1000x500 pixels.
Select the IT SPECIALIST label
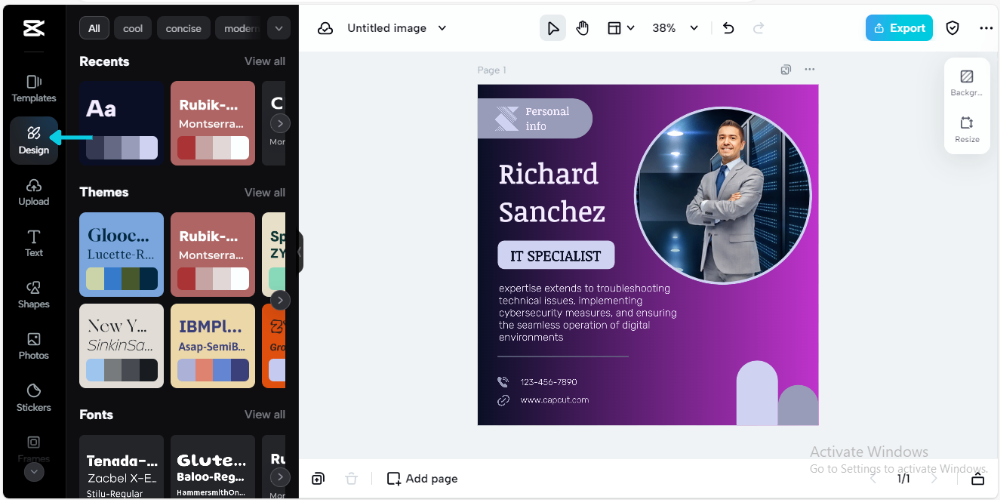[x=555, y=255]
